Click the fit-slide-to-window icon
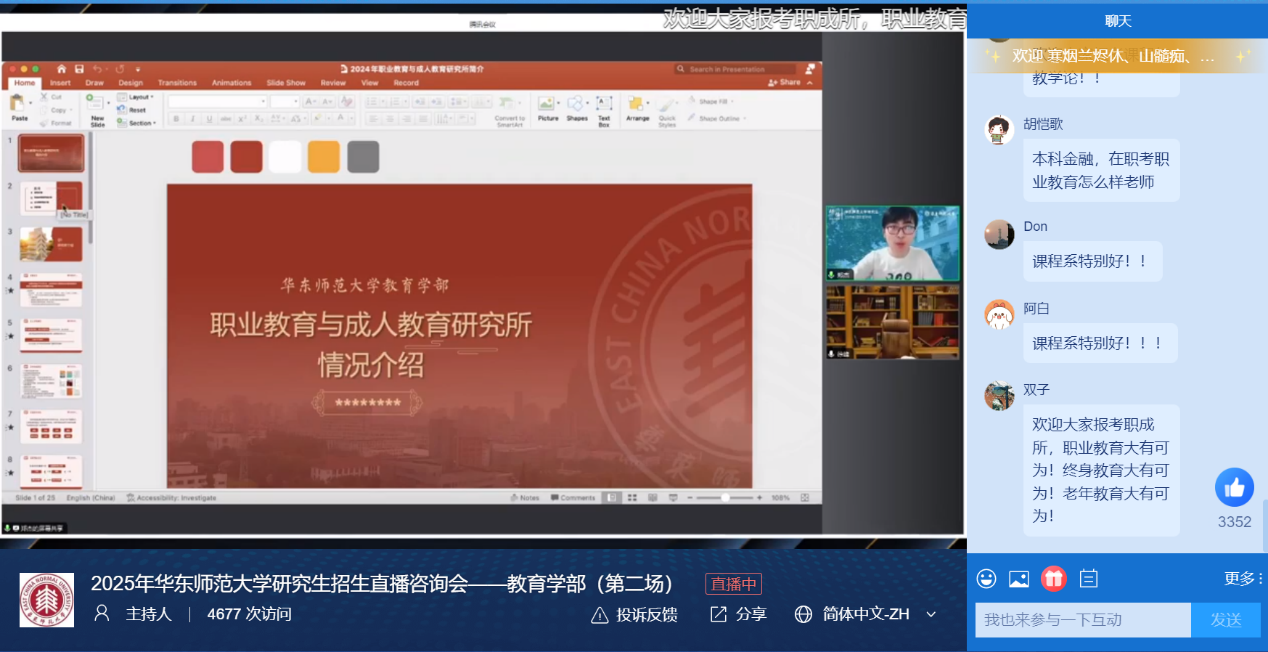 806,497
